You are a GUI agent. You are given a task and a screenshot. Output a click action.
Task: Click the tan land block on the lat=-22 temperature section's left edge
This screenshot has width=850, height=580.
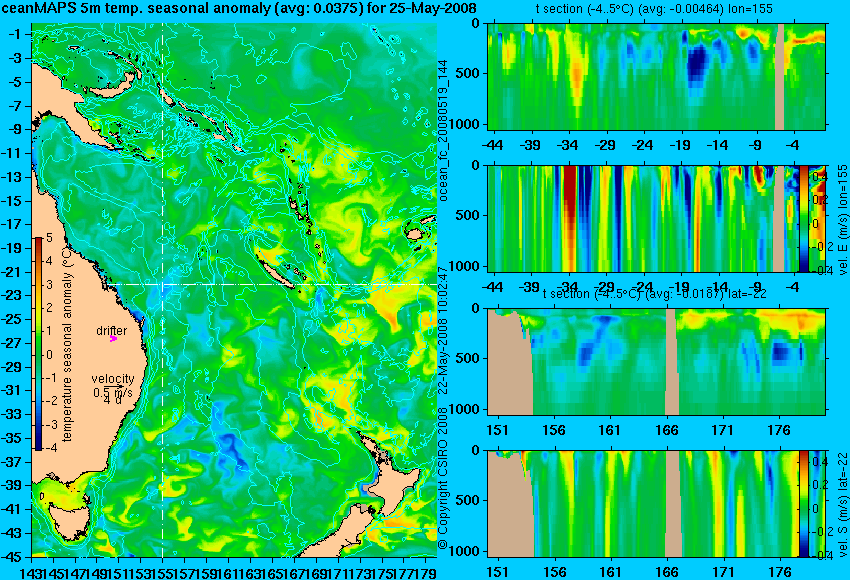tap(510, 363)
